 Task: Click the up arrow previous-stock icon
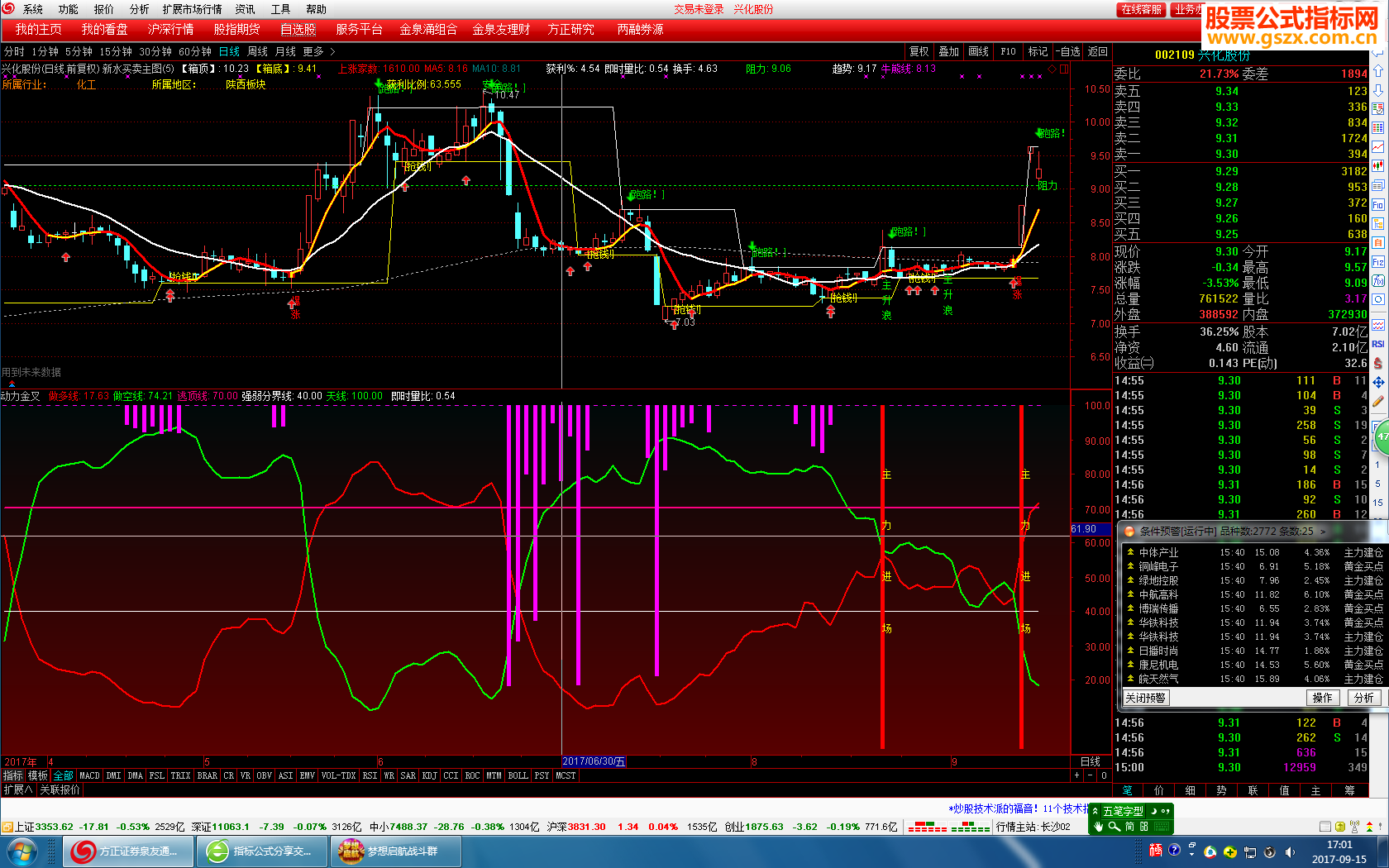1378,71
